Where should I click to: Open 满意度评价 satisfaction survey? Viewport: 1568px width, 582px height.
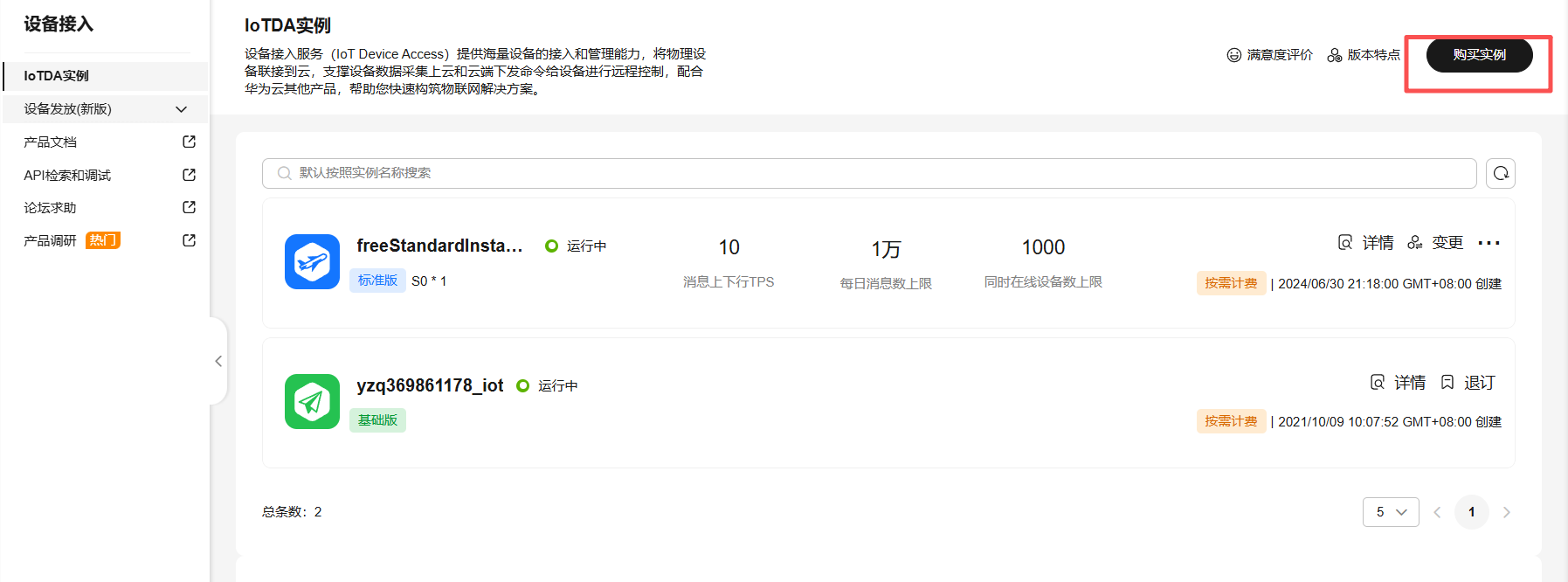(x=1279, y=55)
